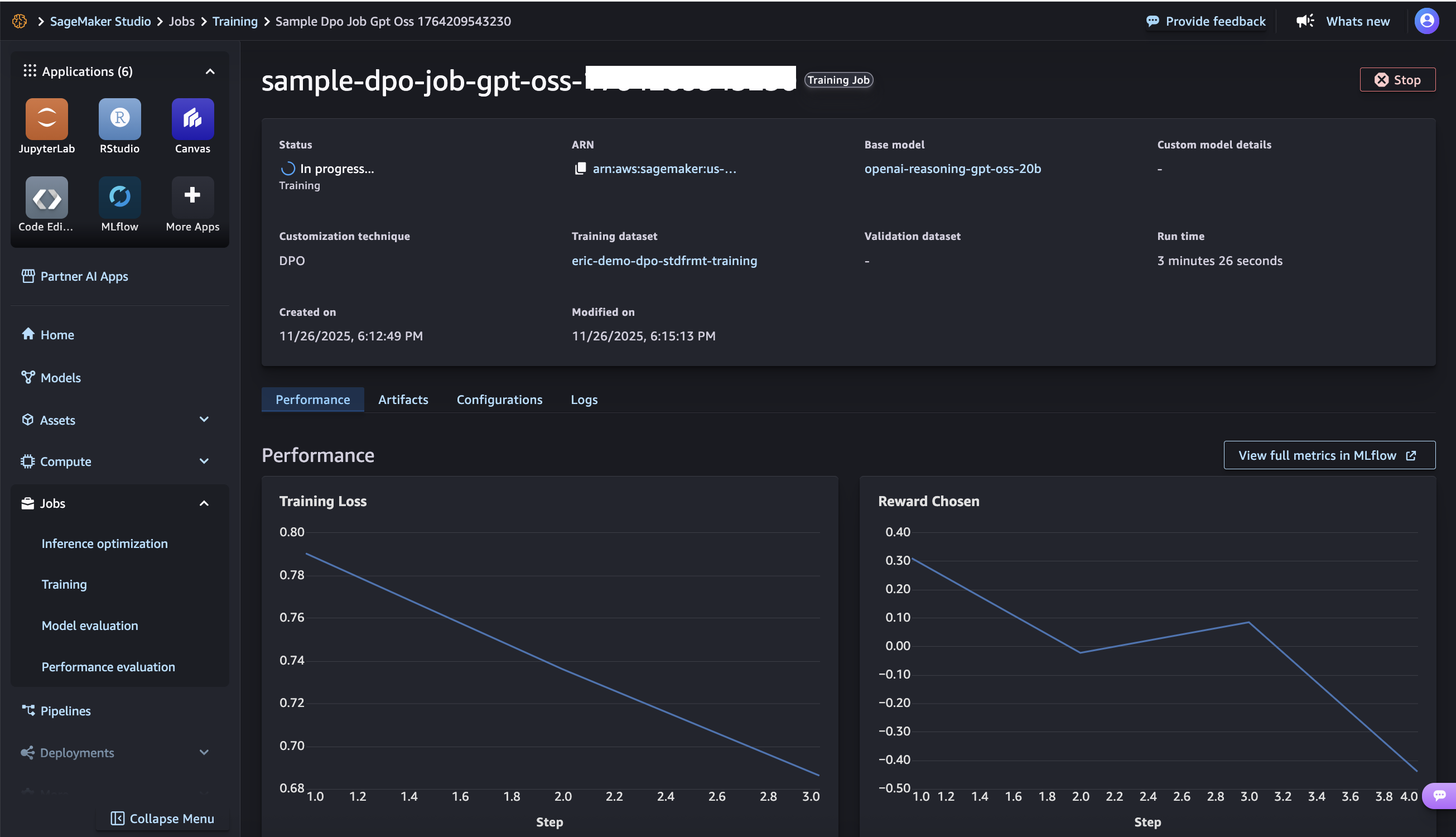Collapse the Jobs section chevron

click(204, 503)
